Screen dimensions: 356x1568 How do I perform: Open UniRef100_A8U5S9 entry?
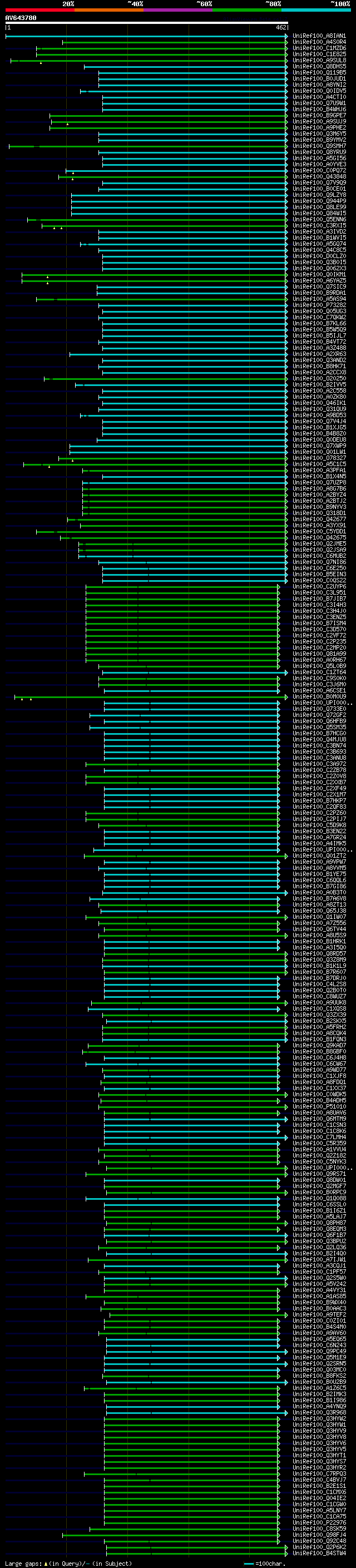(319, 935)
